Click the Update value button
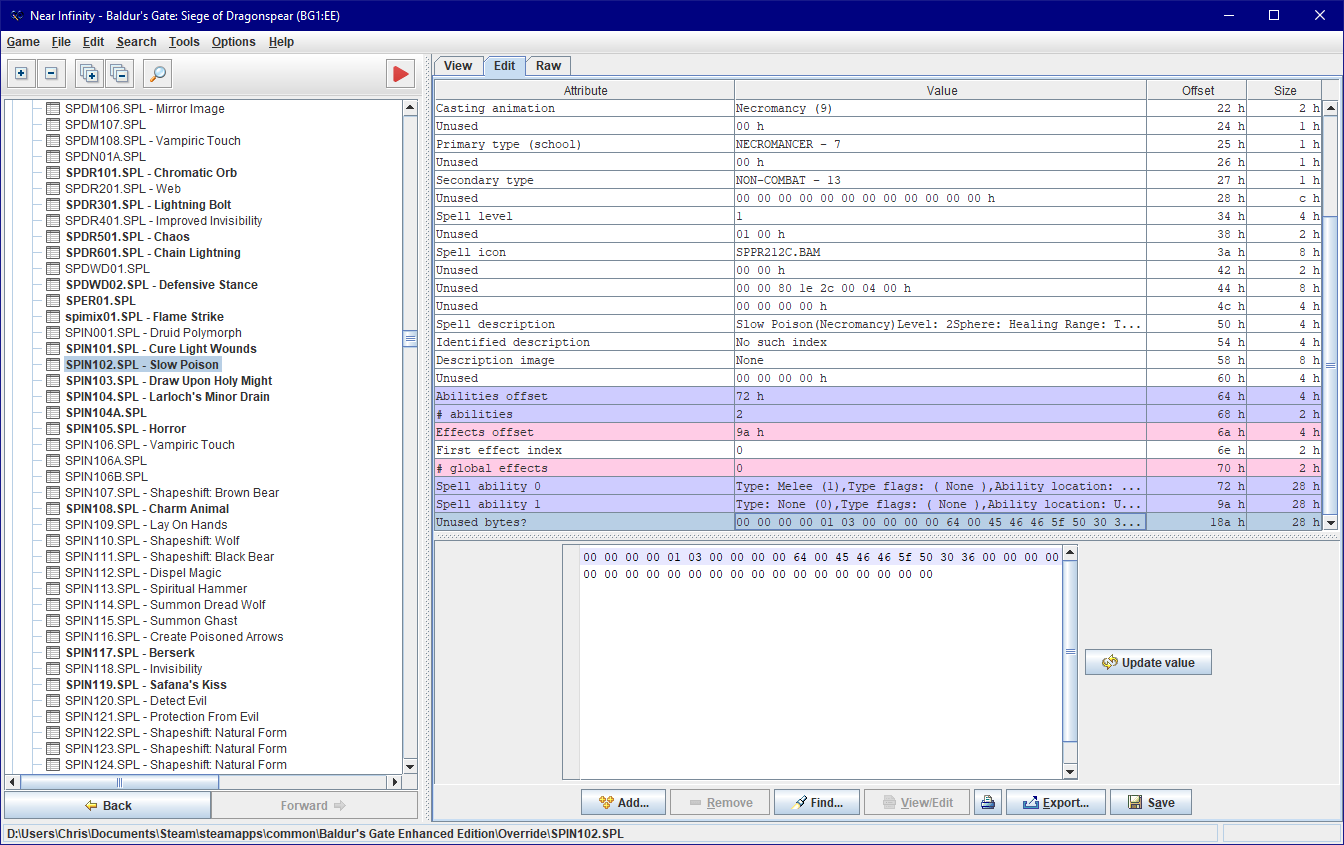The width and height of the screenshot is (1344, 845). click(x=1148, y=662)
